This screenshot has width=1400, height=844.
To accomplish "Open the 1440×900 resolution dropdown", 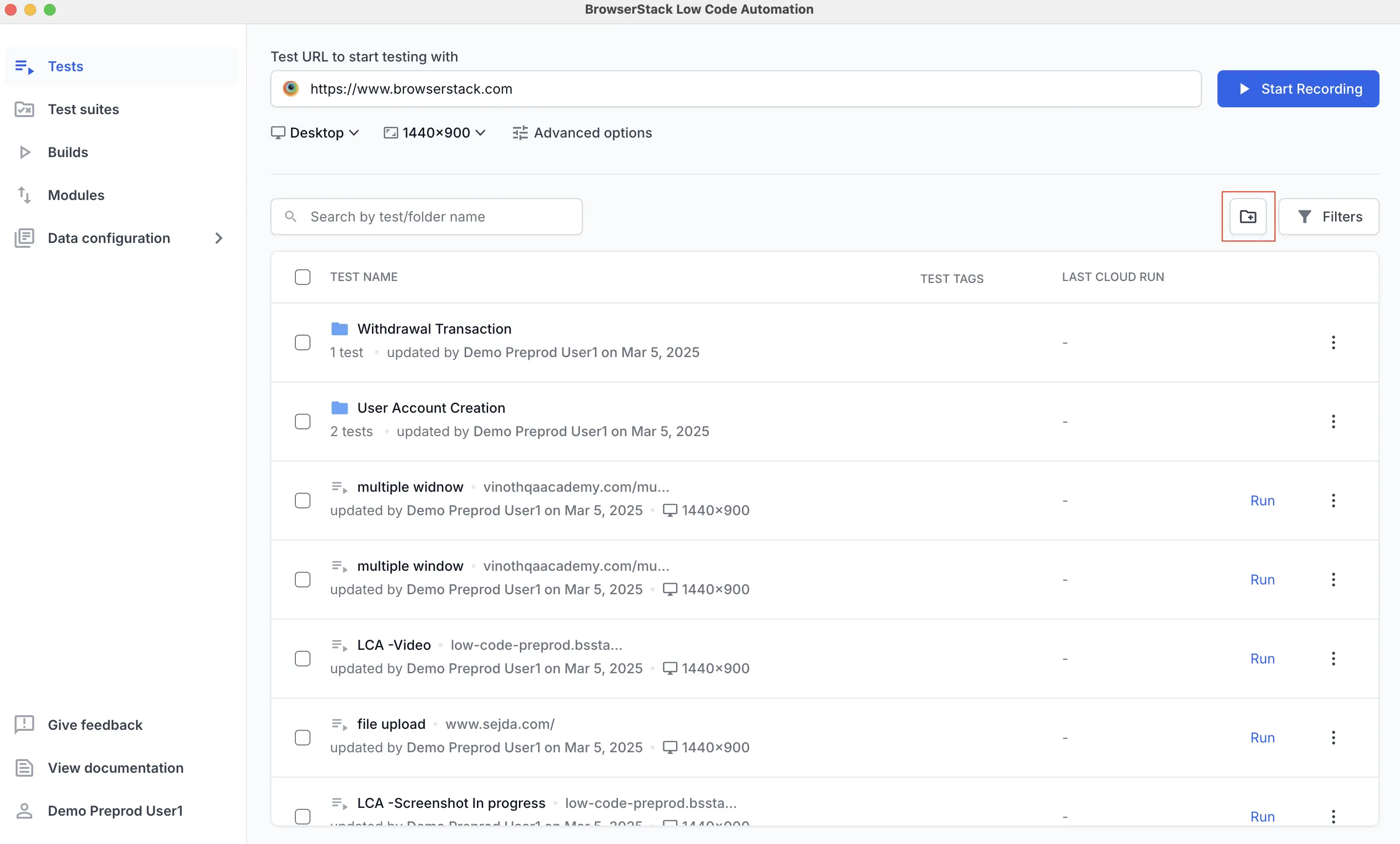I will (x=434, y=132).
